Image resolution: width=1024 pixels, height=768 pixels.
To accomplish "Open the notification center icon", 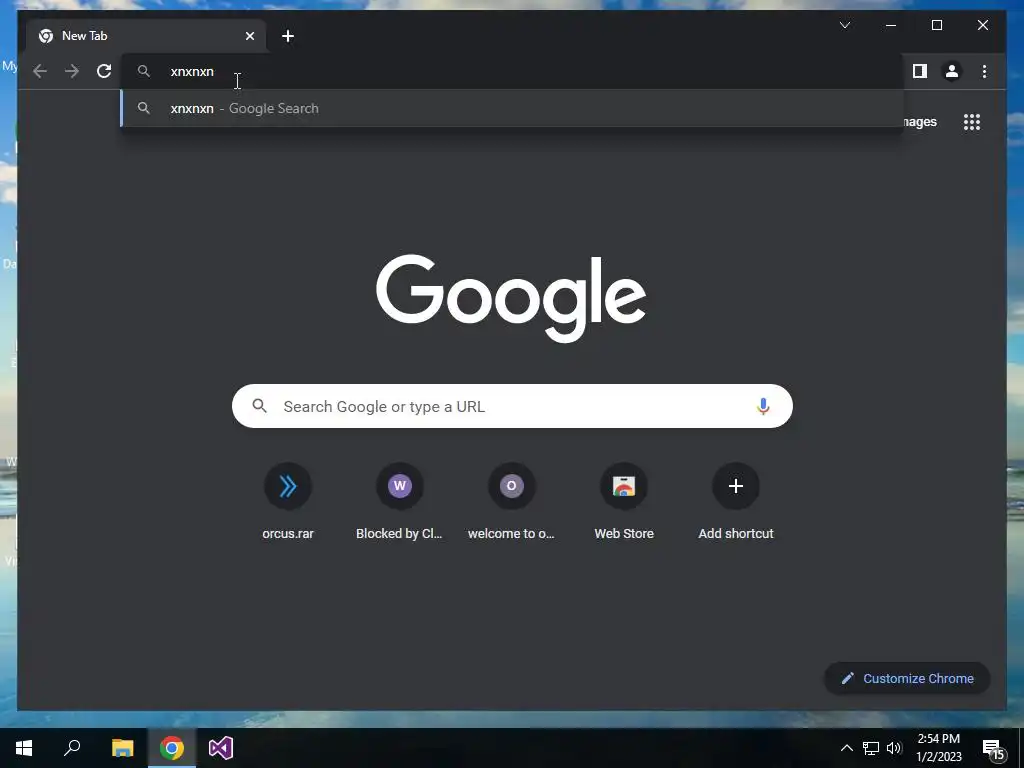I will (x=993, y=749).
